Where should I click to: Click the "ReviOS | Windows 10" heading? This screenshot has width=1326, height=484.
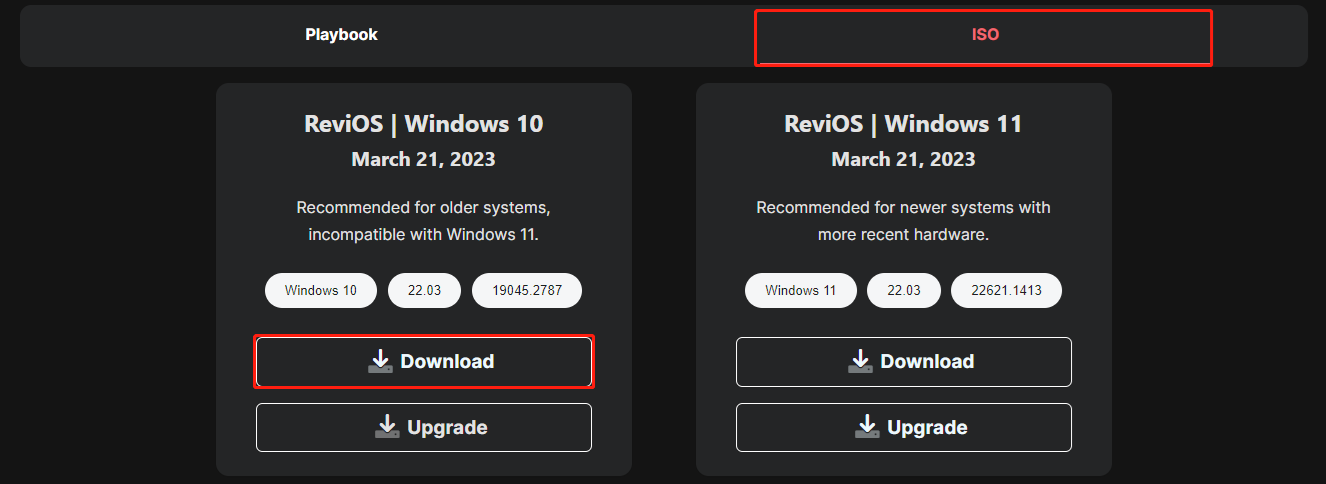423,124
